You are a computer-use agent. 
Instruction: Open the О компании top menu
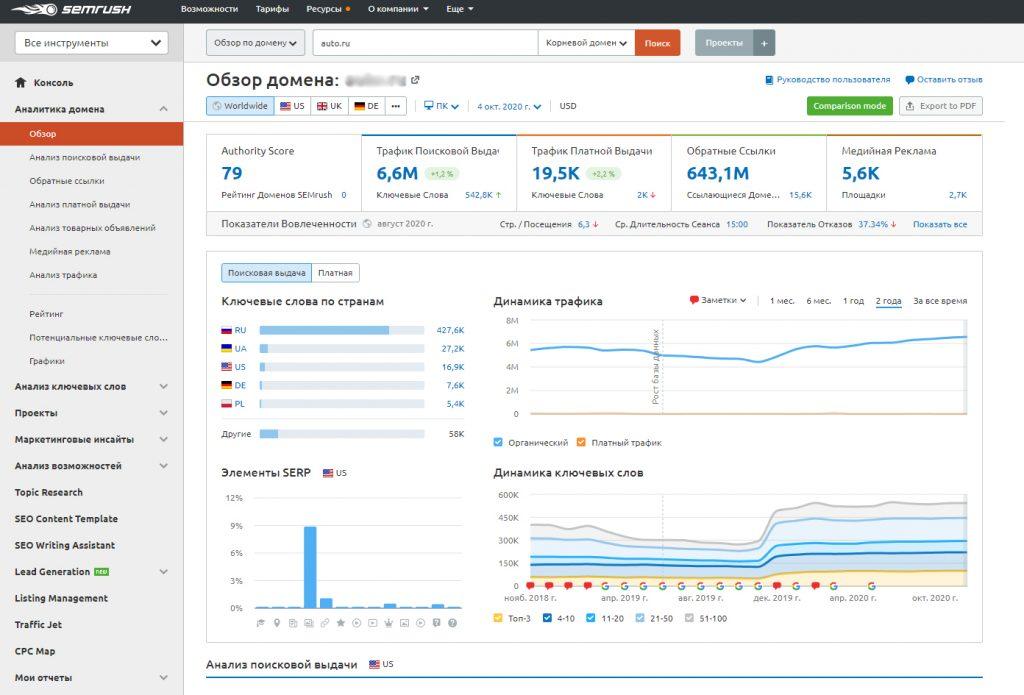click(398, 9)
